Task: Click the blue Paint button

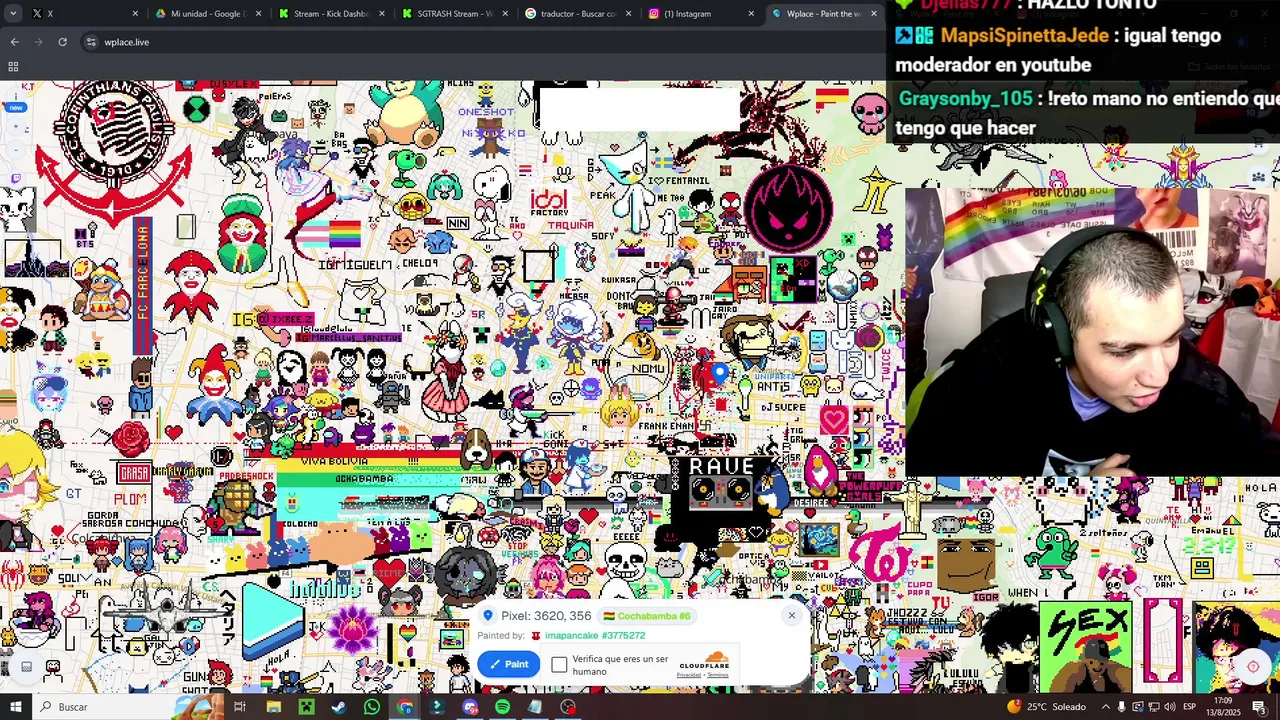Action: 508,664
